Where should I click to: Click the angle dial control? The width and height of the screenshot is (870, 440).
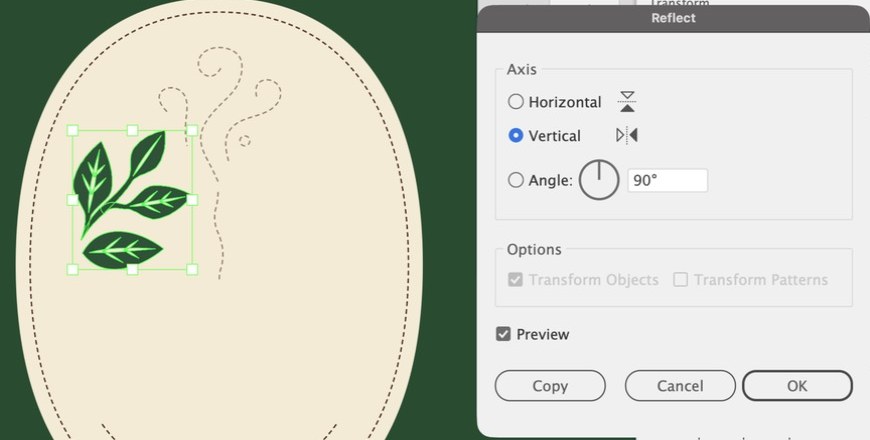point(599,180)
